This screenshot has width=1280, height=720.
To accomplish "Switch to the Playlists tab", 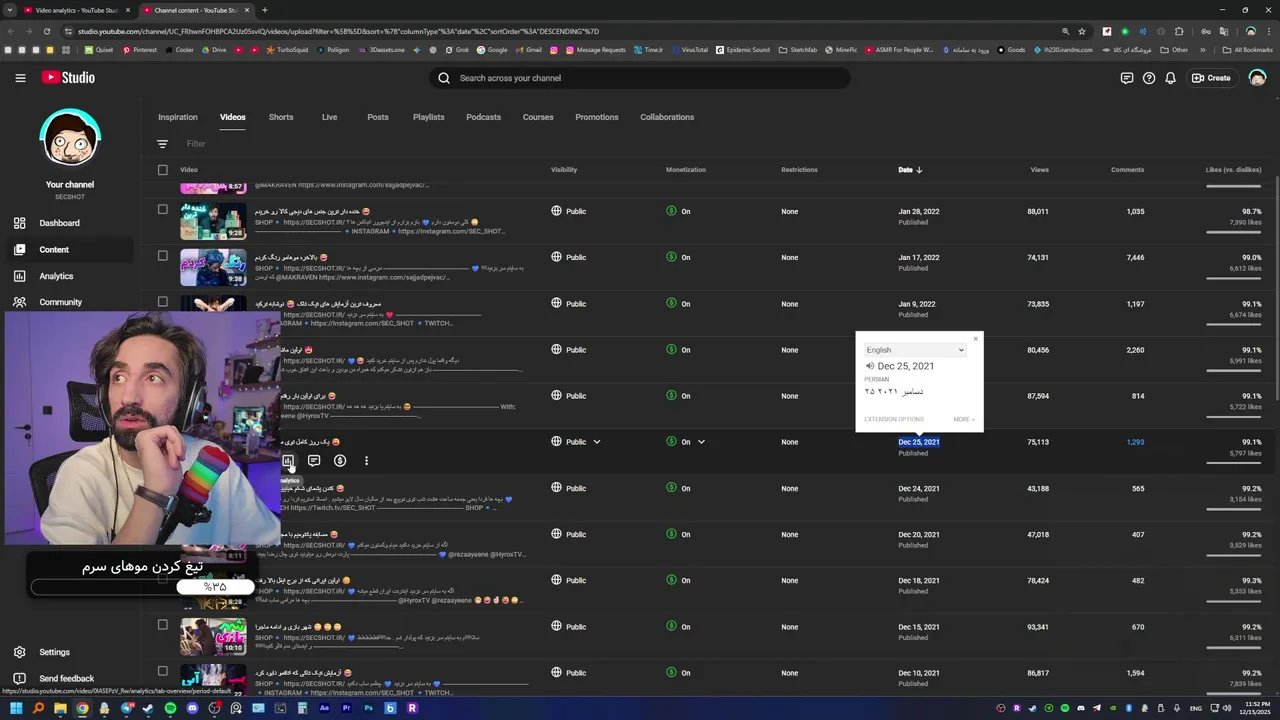I will tap(429, 117).
